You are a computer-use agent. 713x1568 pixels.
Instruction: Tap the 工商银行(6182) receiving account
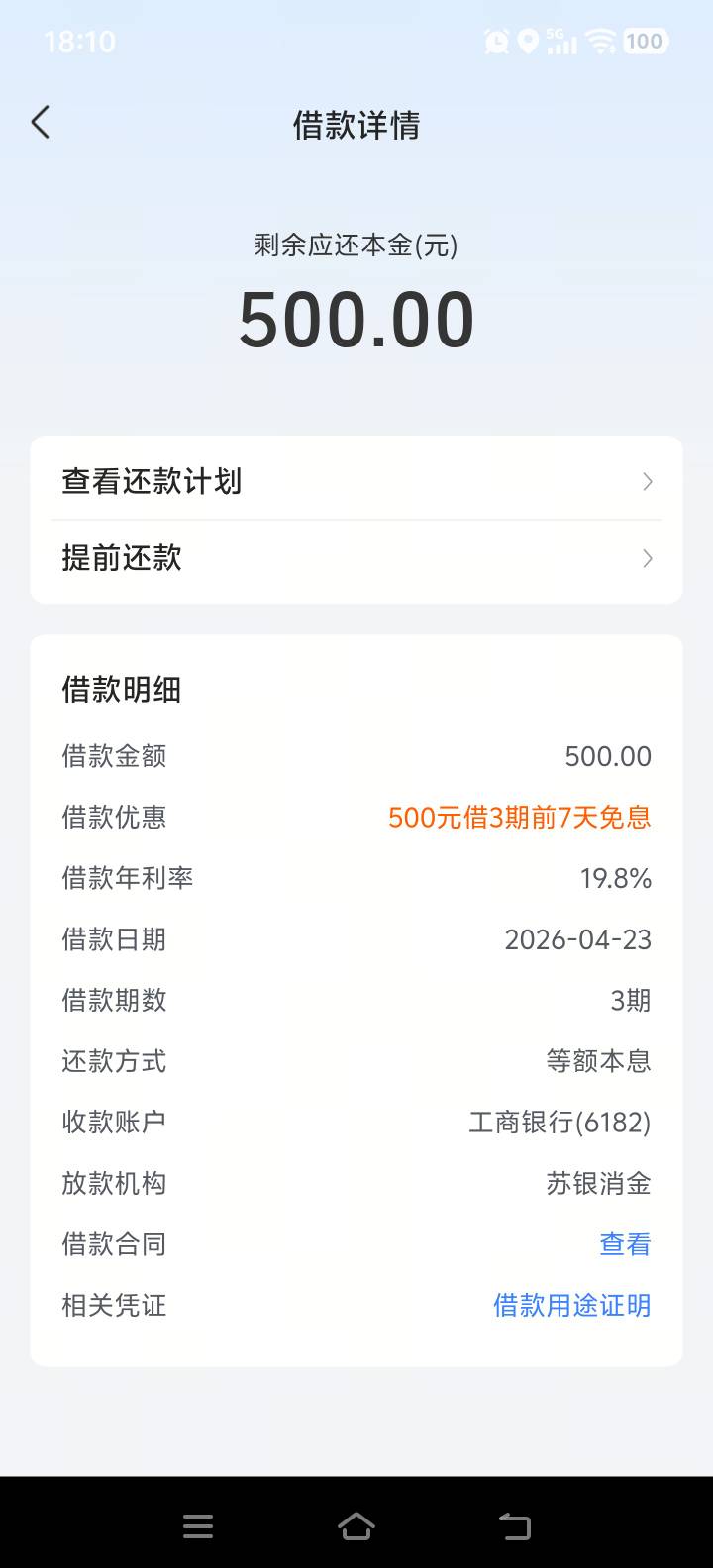560,1123
